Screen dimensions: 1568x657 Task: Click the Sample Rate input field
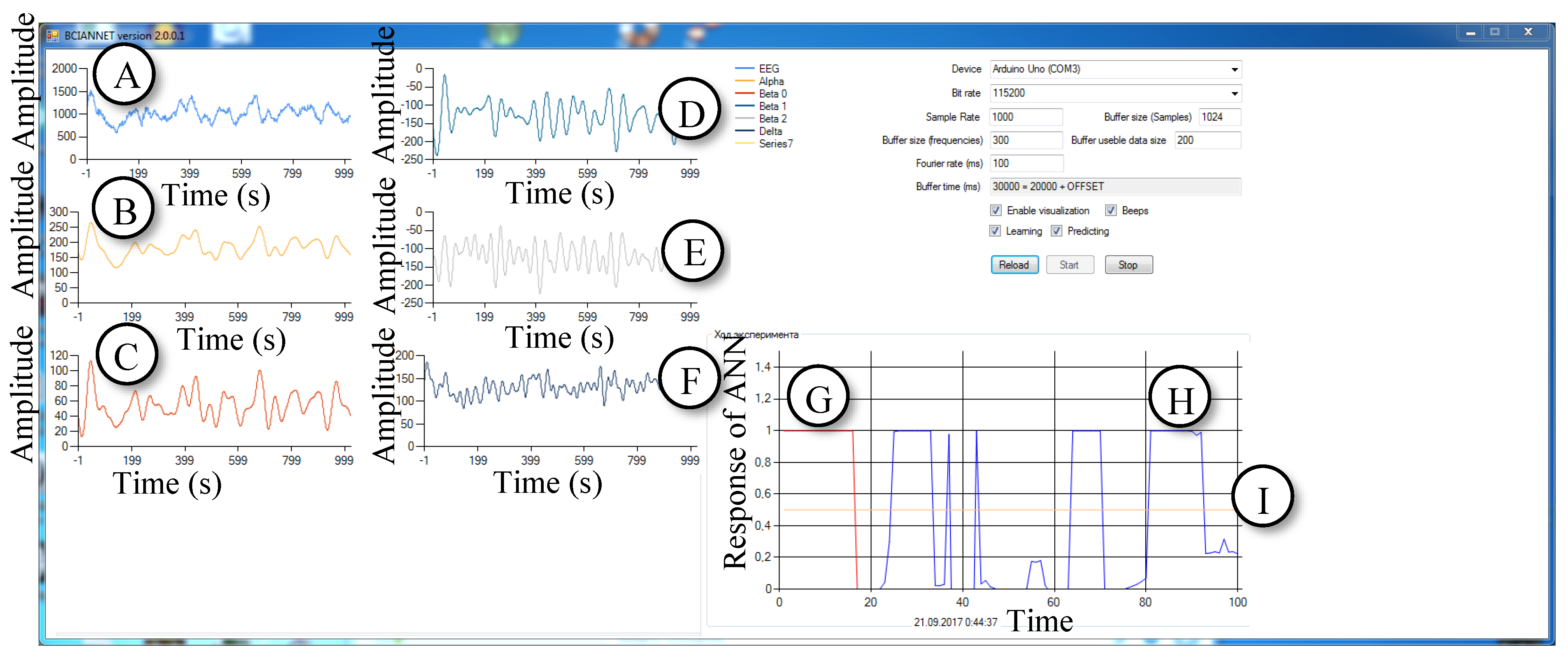tap(1025, 117)
